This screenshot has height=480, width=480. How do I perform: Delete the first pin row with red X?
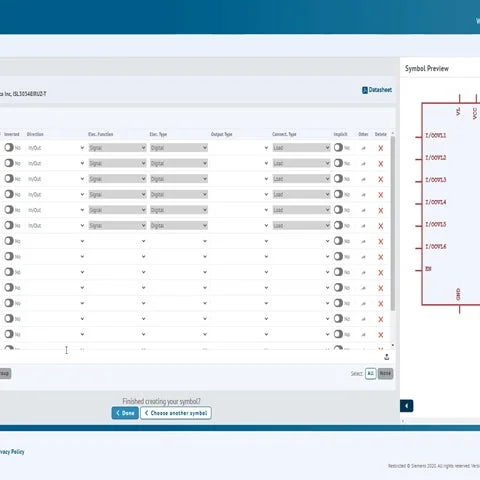click(x=381, y=148)
